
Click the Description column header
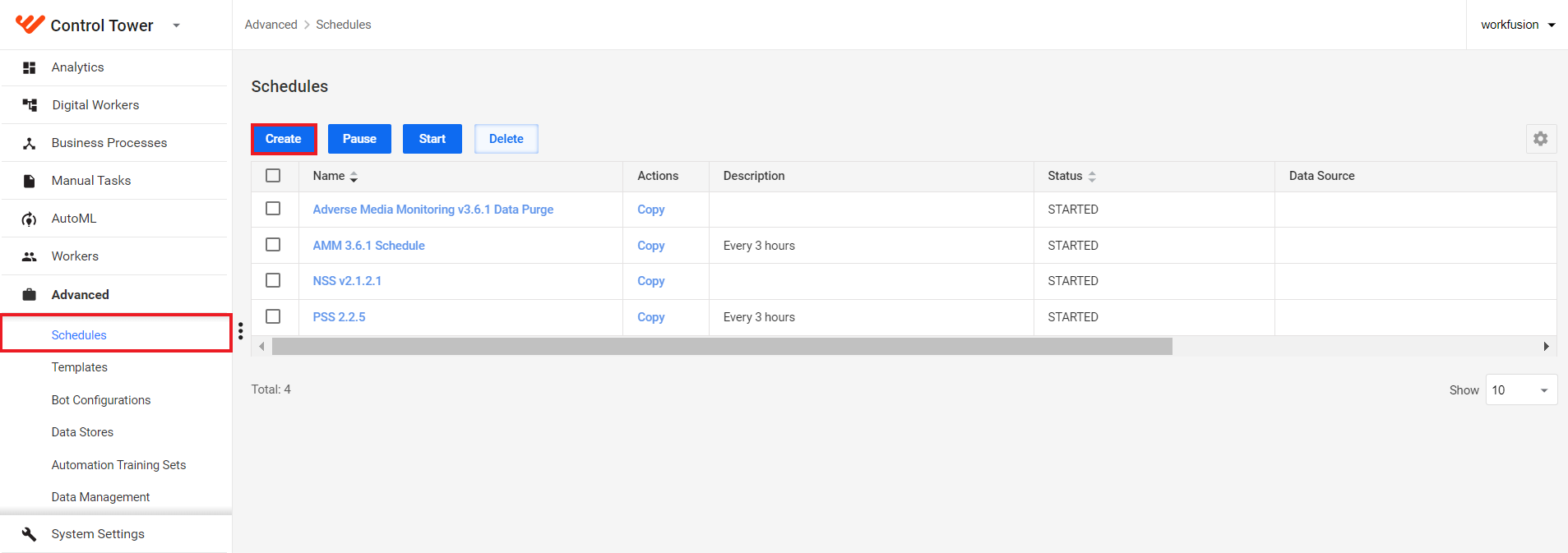pyautogui.click(x=754, y=176)
